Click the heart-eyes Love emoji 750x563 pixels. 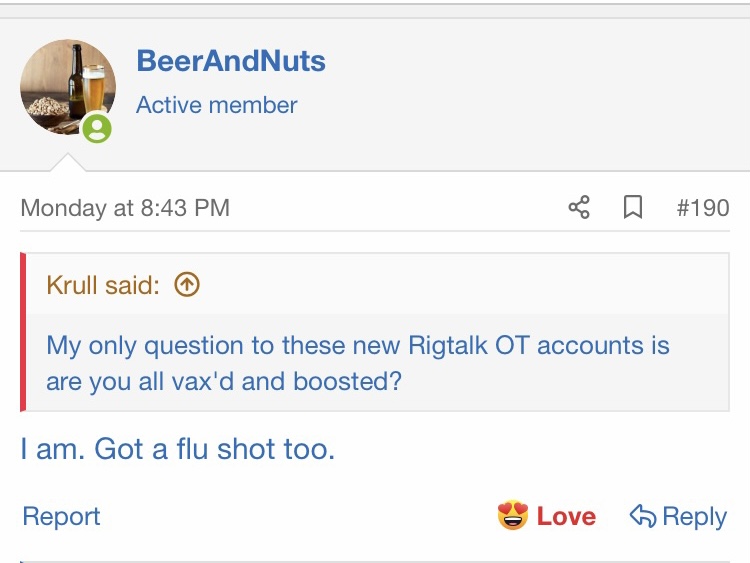[512, 516]
